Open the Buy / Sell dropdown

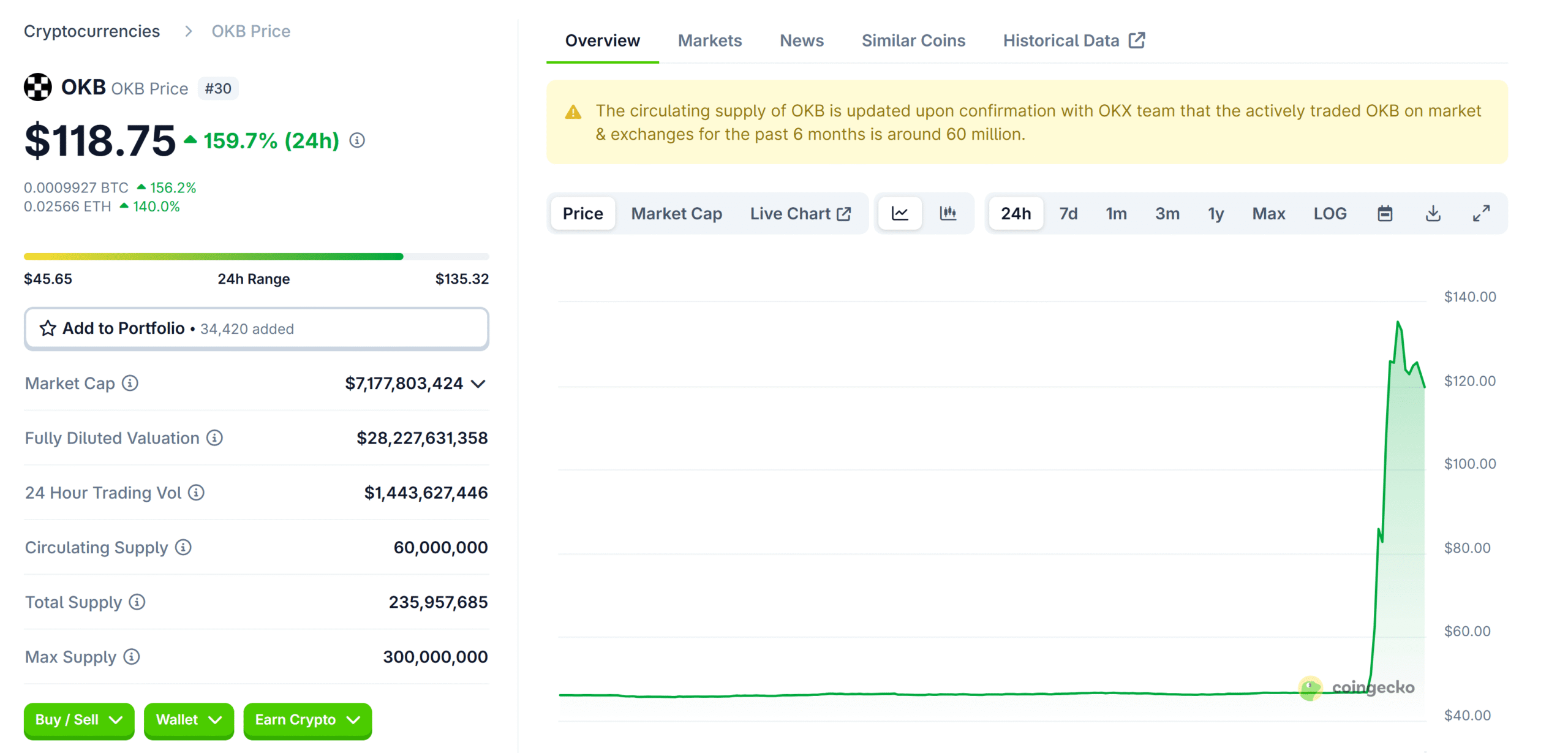78,720
